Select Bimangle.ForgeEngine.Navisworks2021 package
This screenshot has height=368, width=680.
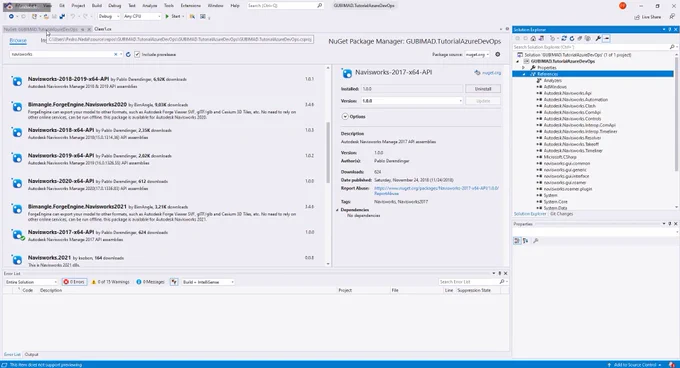164,212
